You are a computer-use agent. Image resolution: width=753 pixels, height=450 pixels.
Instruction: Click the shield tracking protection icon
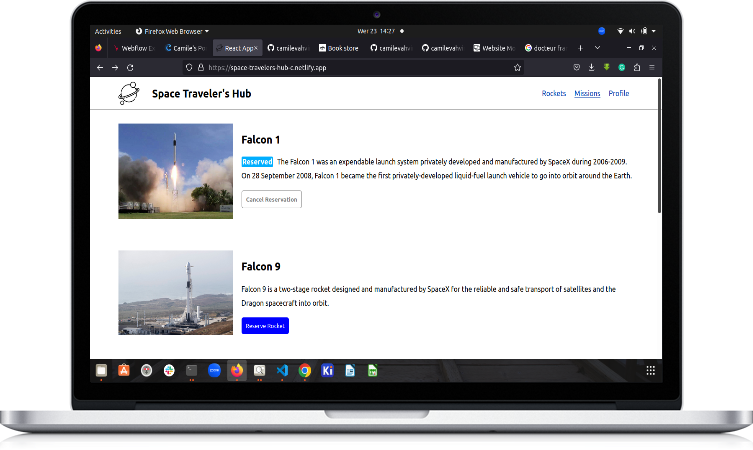[x=189, y=68]
